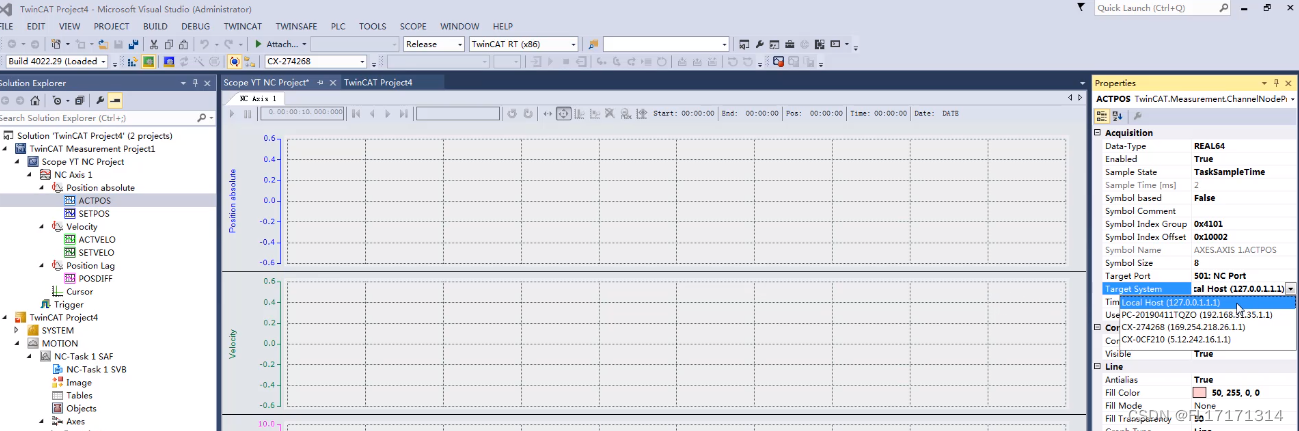Click the scope Record icon with red dot
The height and width of the screenshot is (431, 1299).
[778, 61]
